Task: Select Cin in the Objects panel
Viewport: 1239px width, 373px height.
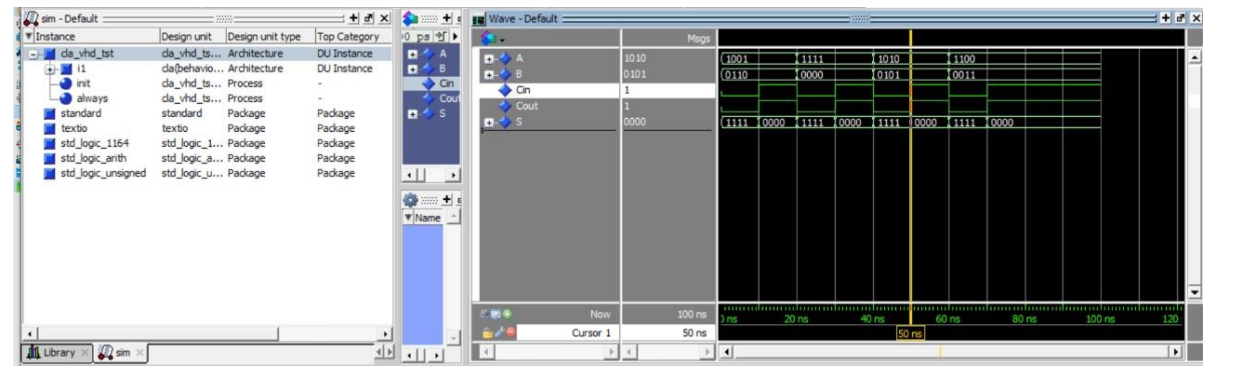Action: (x=448, y=84)
